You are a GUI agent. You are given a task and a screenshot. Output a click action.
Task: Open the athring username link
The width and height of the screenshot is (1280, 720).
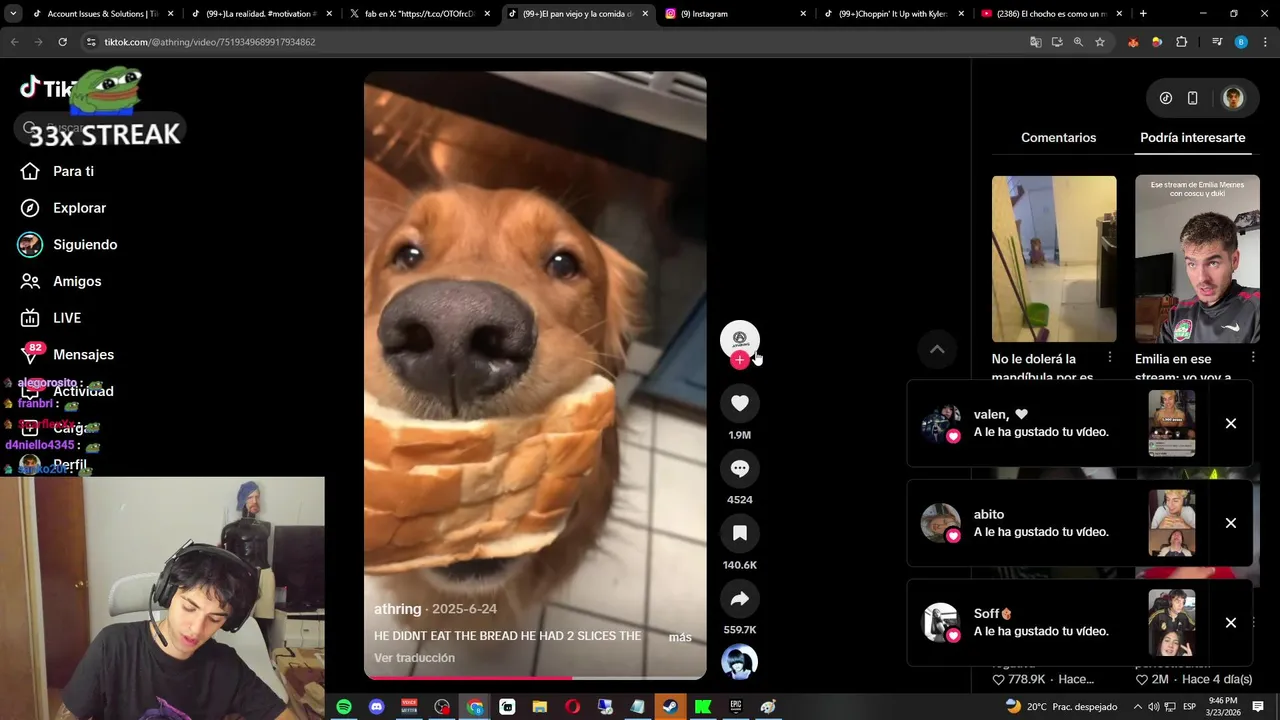point(397,609)
